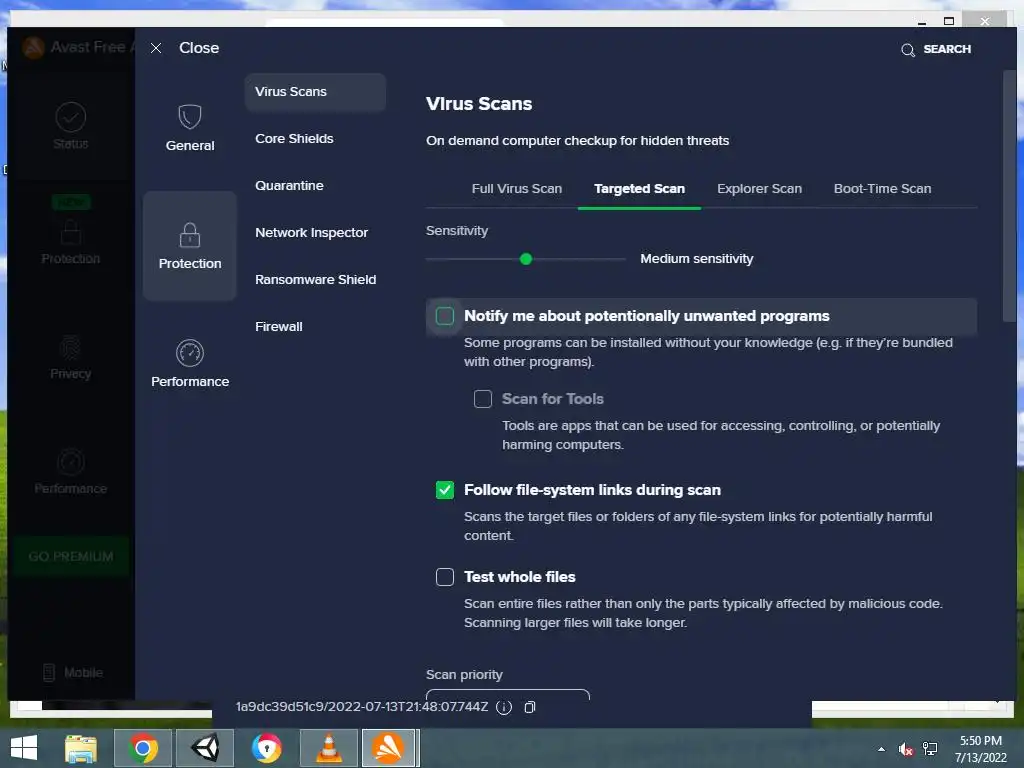Click the dimmed Privacy fingerprint icon
This screenshot has width=1024, height=768.
coord(71,347)
